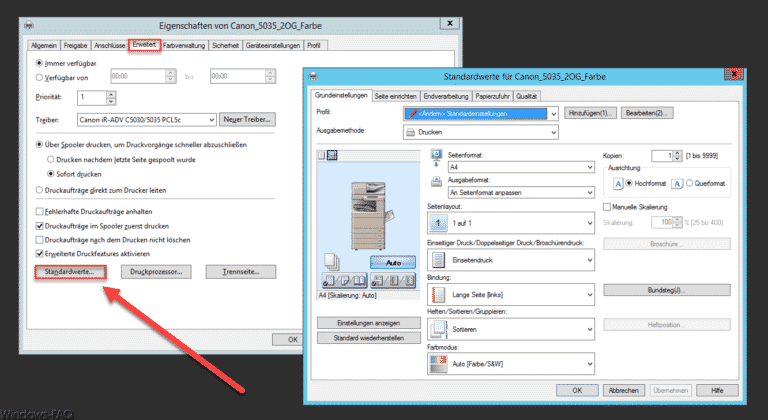The height and width of the screenshot is (420, 768).
Task: Click printer icon in Standardwerte title bar
Action: point(313,77)
